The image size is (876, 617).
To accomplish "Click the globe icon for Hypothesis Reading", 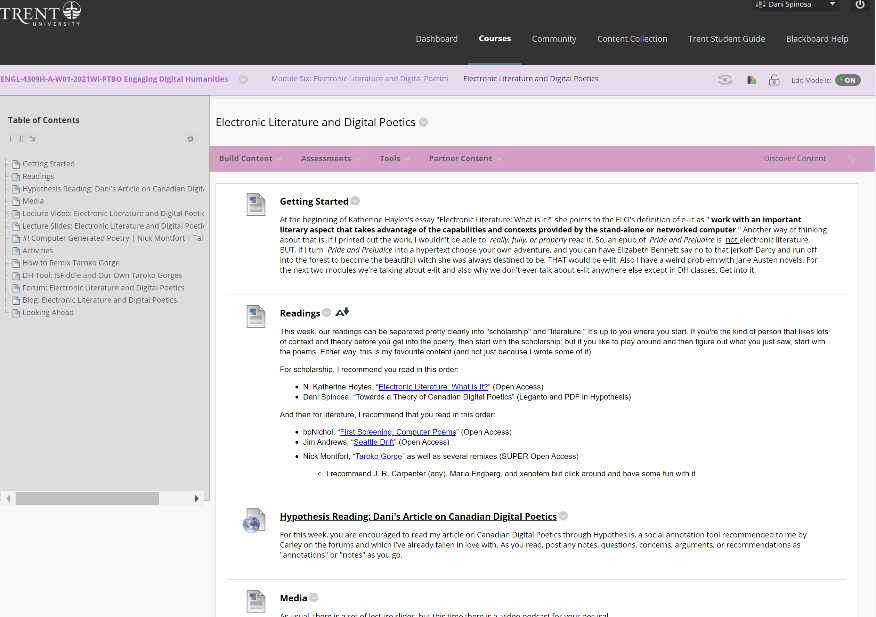I will pos(254,520).
